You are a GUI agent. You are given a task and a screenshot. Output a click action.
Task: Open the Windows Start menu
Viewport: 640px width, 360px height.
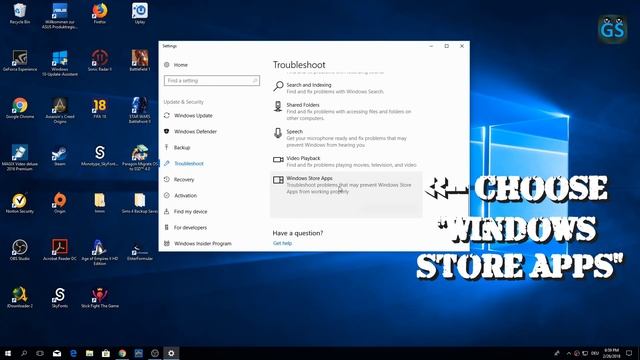tap(8, 353)
